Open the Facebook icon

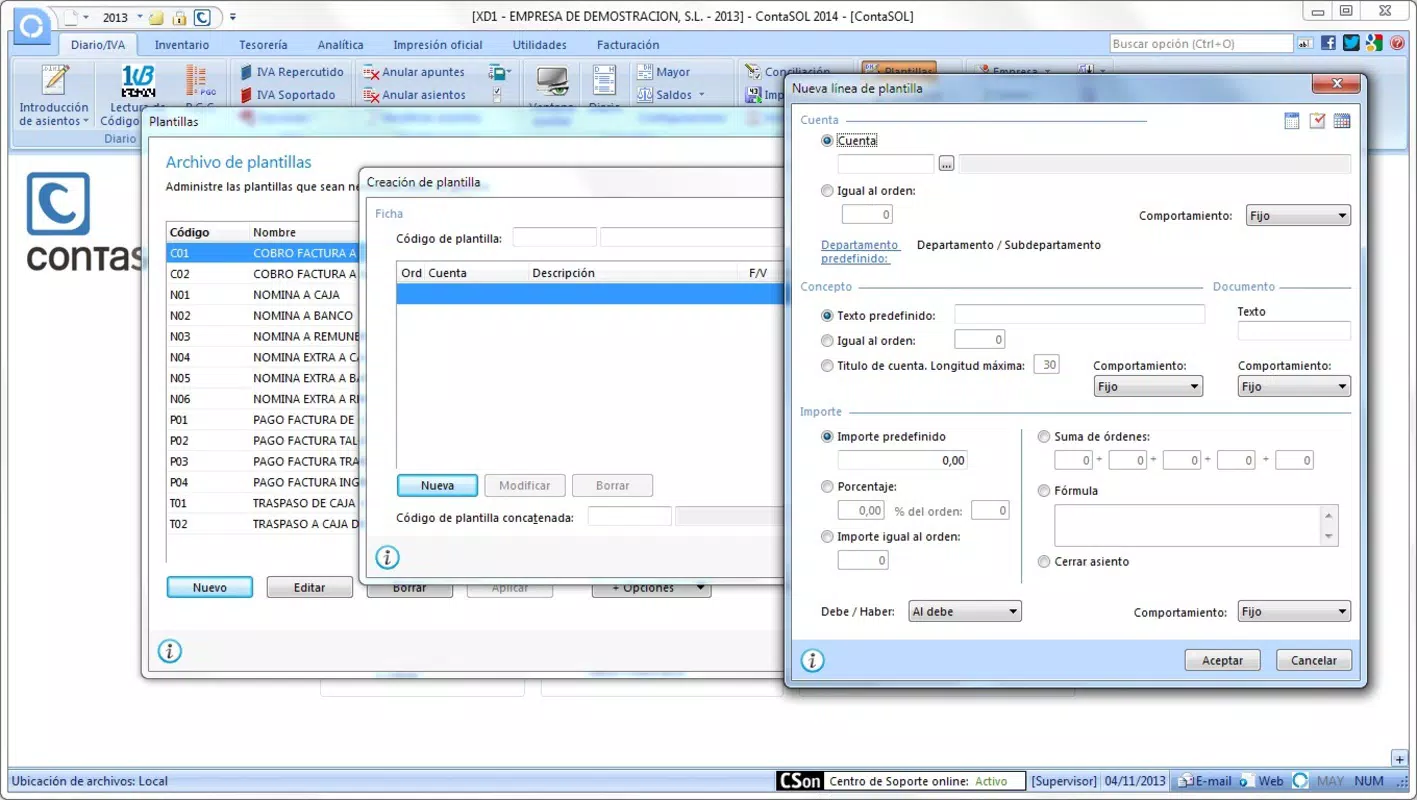pos(1328,43)
